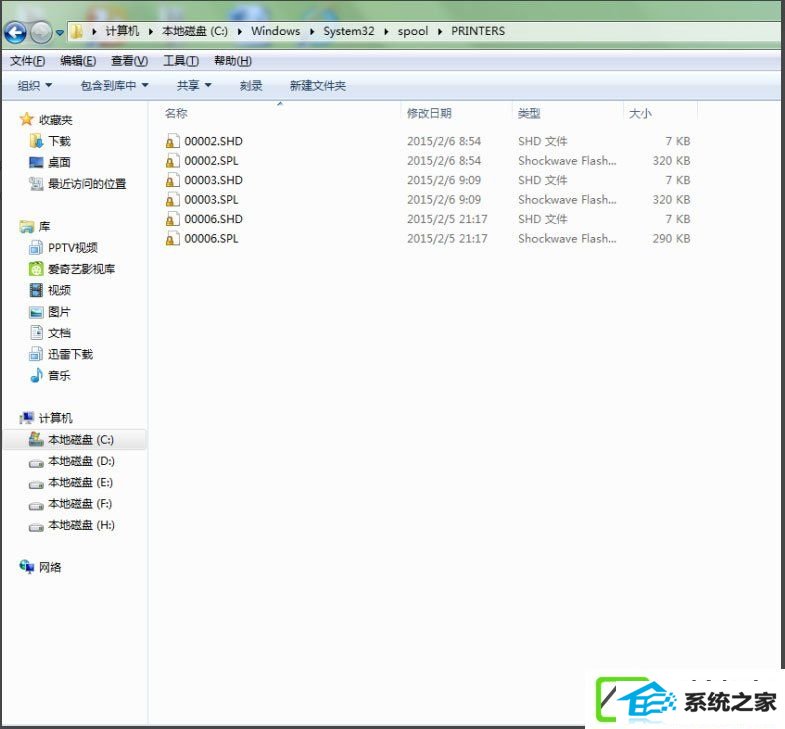
Task: Click the 收藏夹 star icon
Action: (27, 119)
